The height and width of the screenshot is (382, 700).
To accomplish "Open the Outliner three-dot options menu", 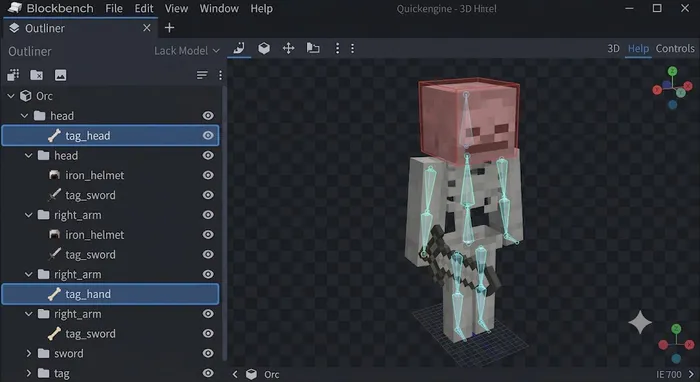I will coord(220,75).
